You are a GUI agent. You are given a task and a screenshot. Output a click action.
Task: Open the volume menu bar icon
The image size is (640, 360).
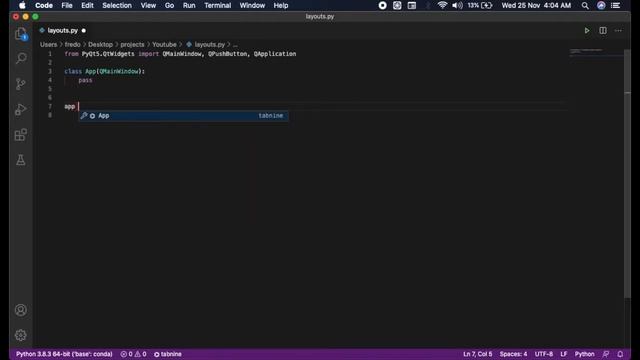click(457, 6)
